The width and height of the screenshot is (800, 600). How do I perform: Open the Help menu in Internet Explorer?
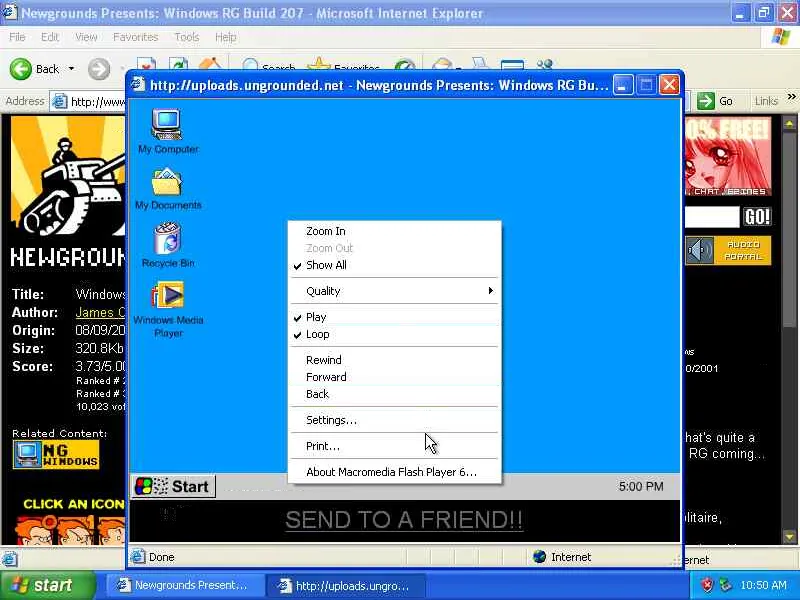(226, 37)
